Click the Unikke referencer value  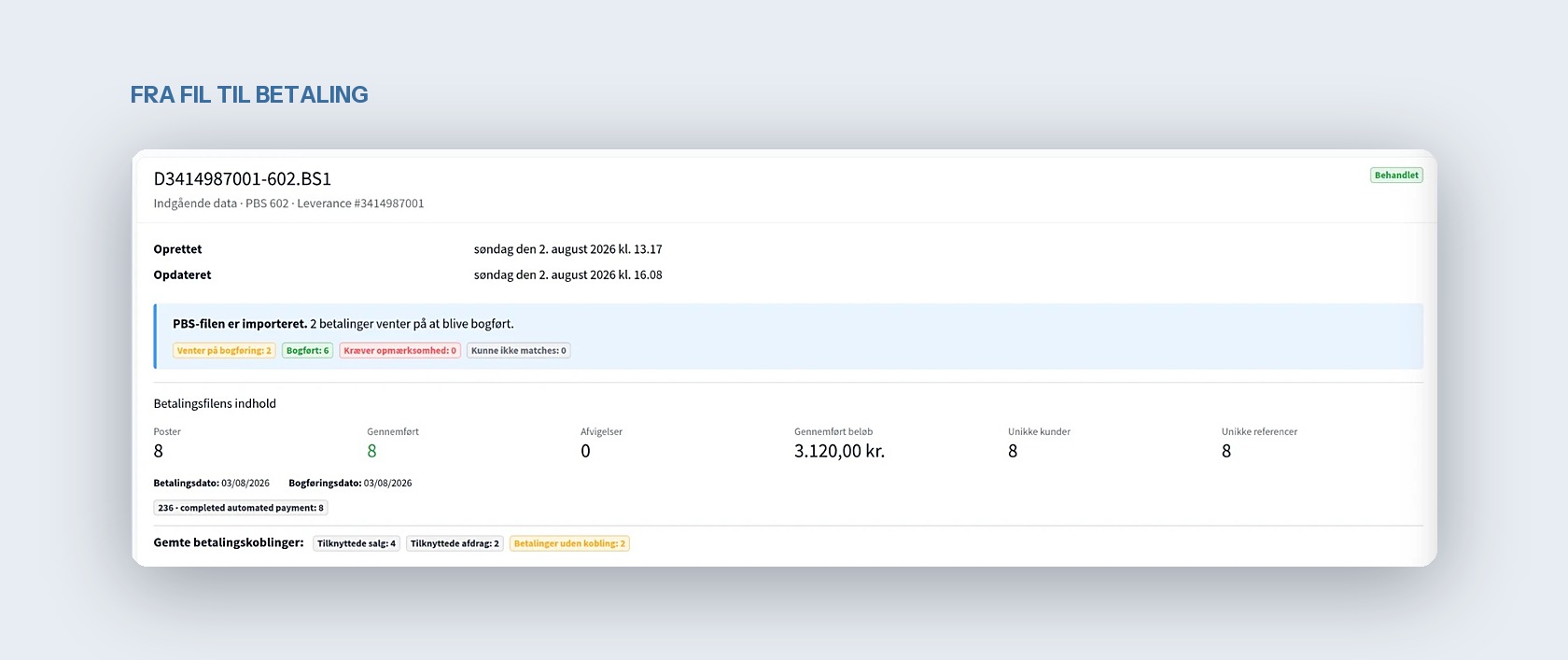coord(1226,452)
